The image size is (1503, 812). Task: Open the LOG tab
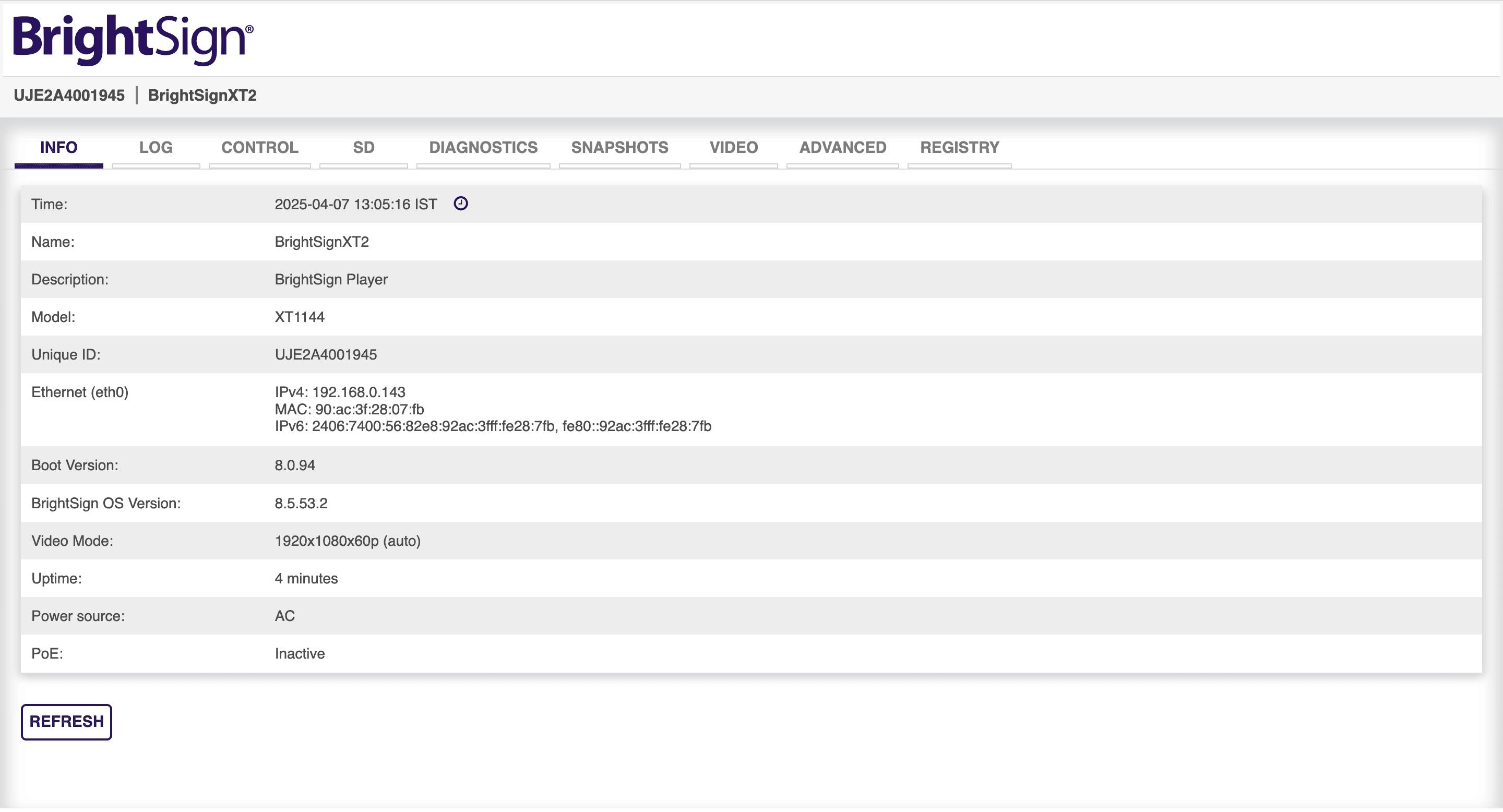[156, 148]
